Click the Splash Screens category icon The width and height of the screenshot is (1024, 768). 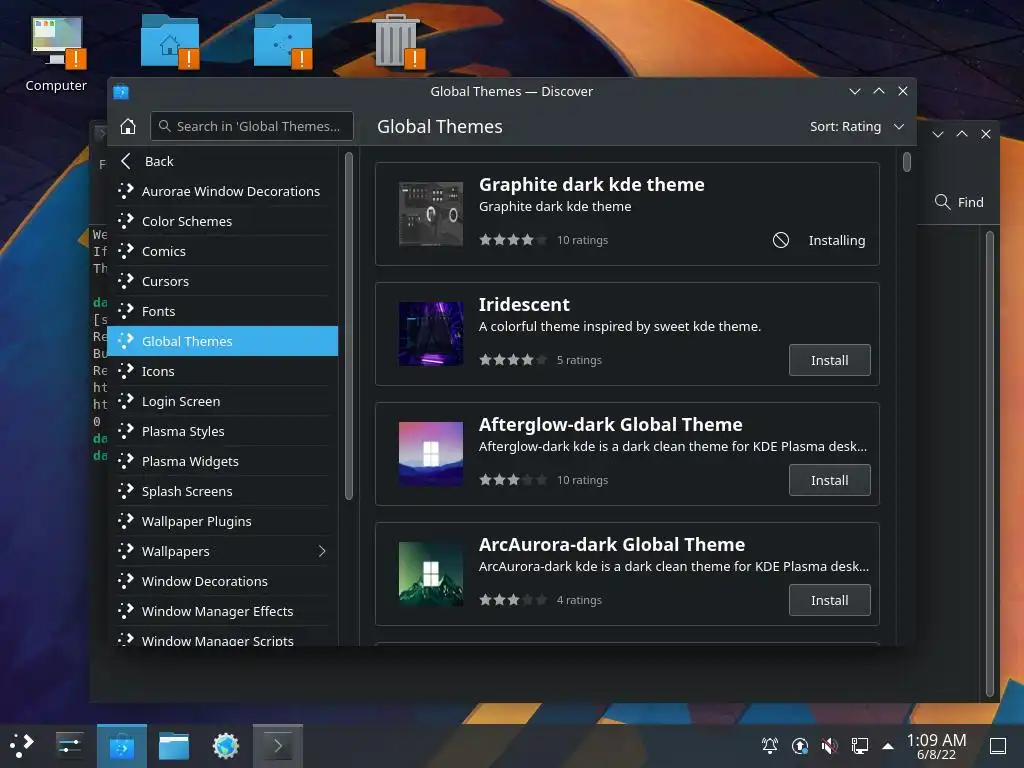(x=125, y=491)
